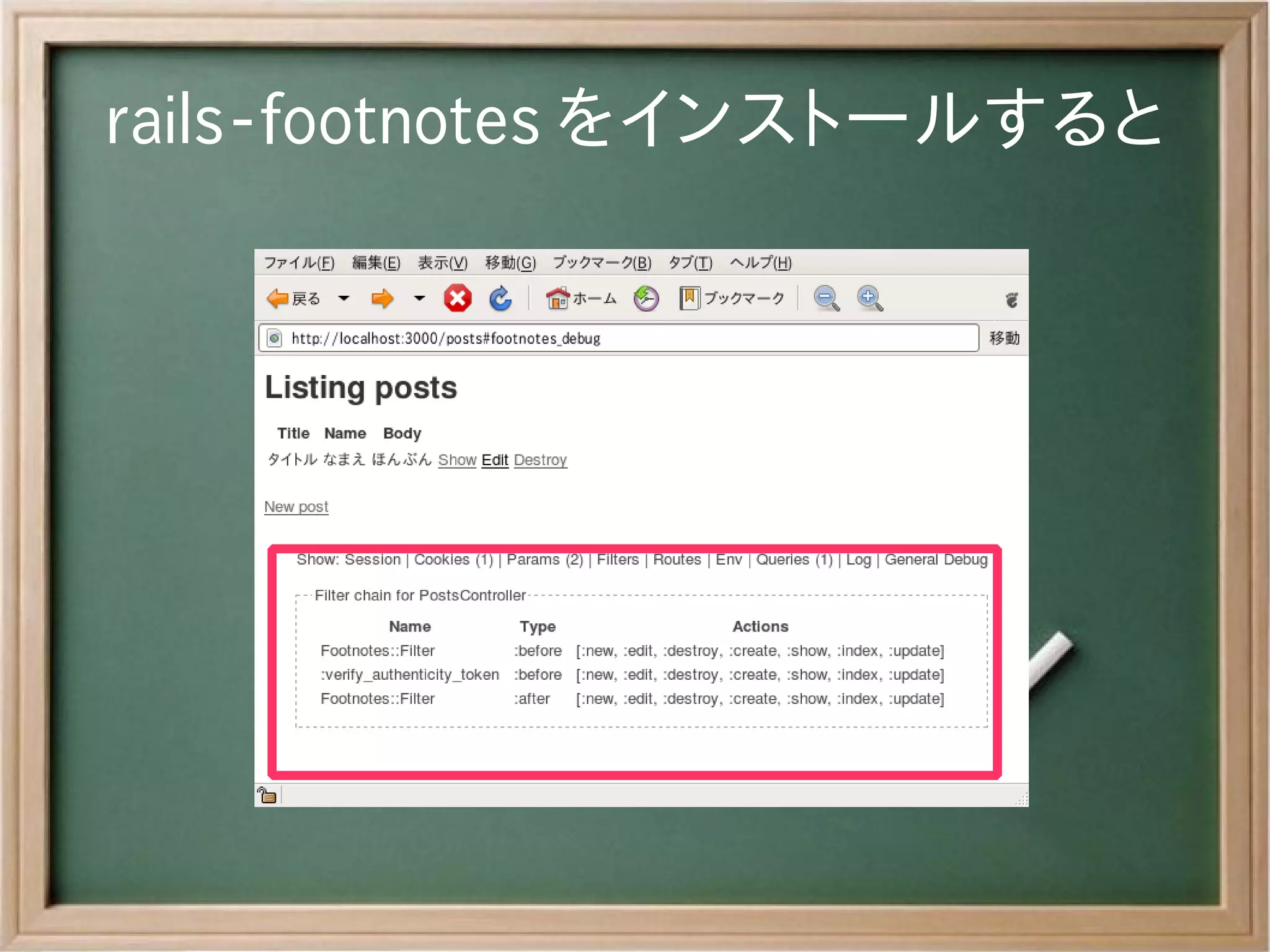This screenshot has width=1270, height=952.
Task: Click the Listing posts heading
Action: tap(361, 388)
